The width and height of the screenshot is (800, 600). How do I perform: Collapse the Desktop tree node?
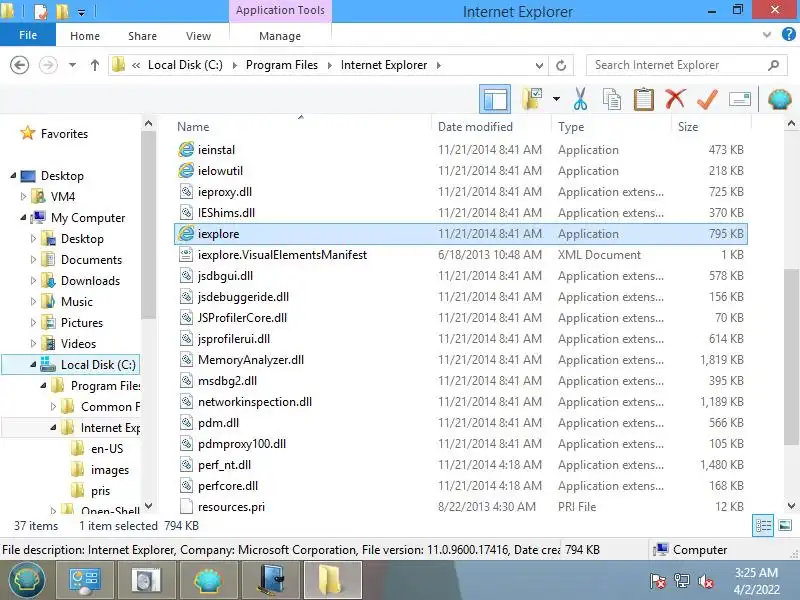pos(13,176)
